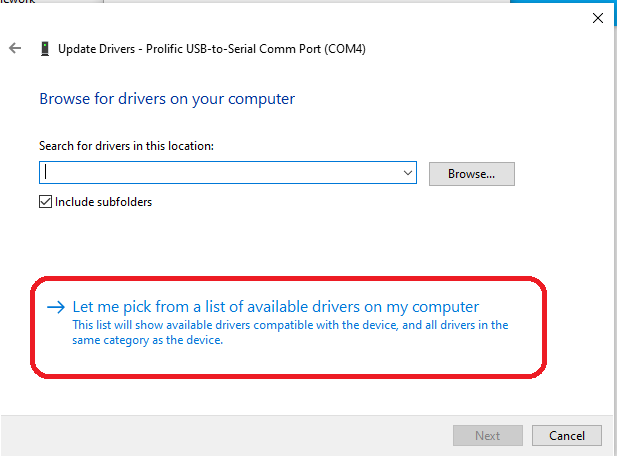Click the blue arrow beside Let me pick

56,307
